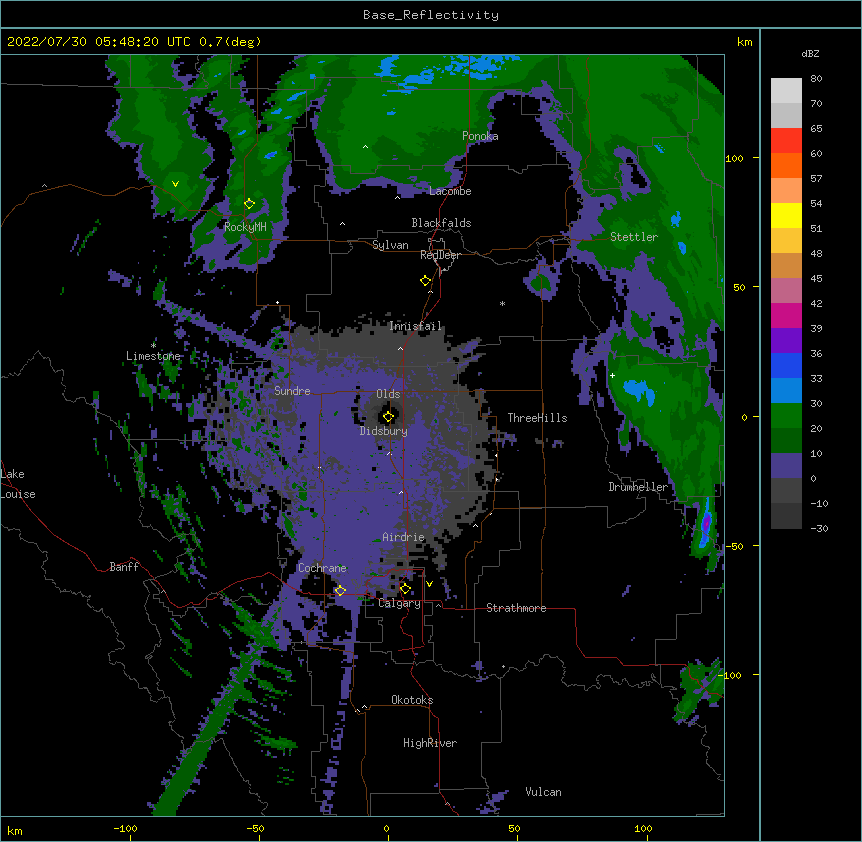Screen dimensions: 862x842
Task: Click the white asterisk above Limestone
Action: [153, 346]
